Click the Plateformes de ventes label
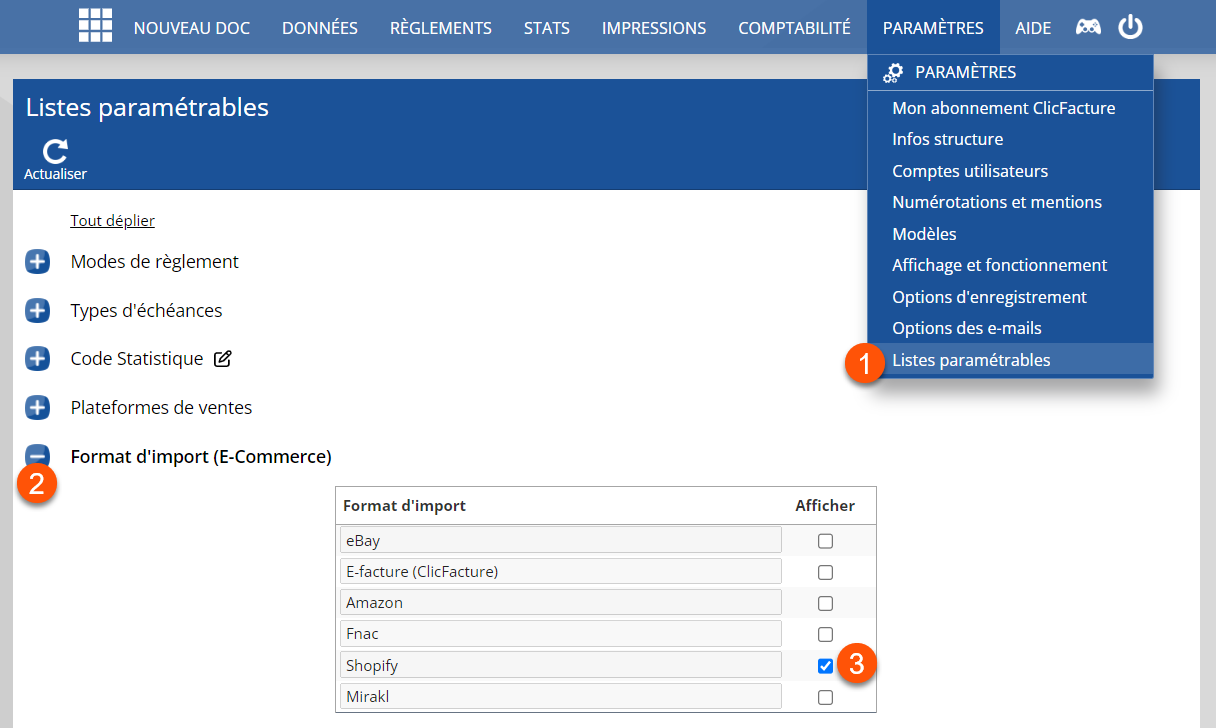 tap(161, 408)
